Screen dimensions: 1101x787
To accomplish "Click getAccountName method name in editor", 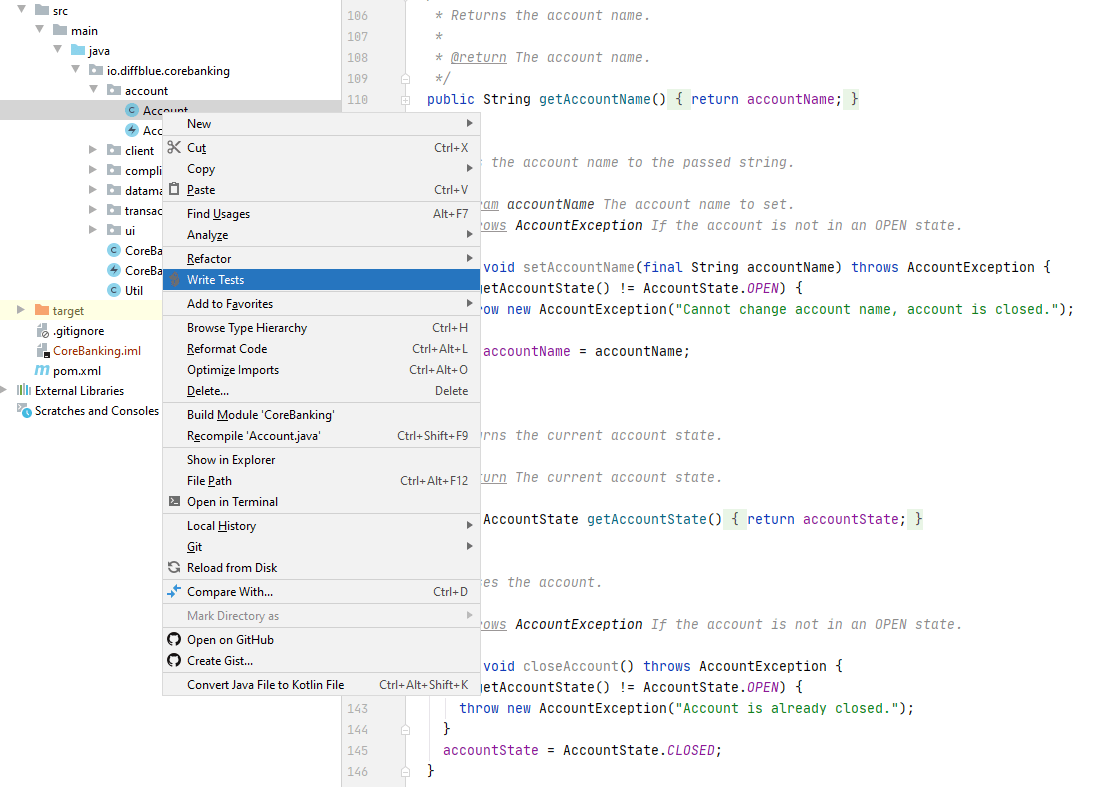I will click(595, 100).
